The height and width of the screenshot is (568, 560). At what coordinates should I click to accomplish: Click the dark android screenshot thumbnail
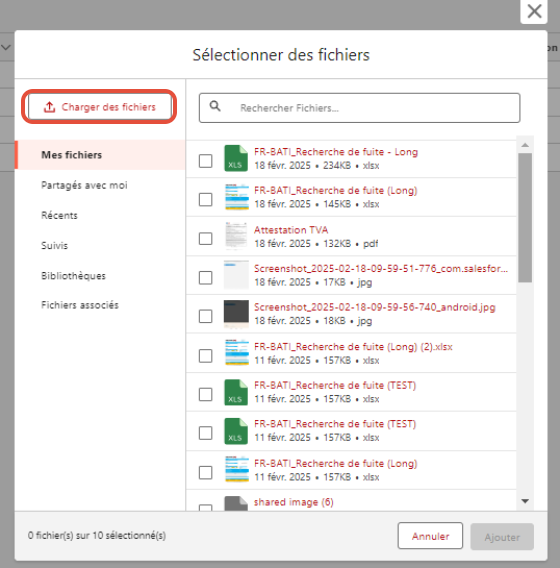(236, 314)
